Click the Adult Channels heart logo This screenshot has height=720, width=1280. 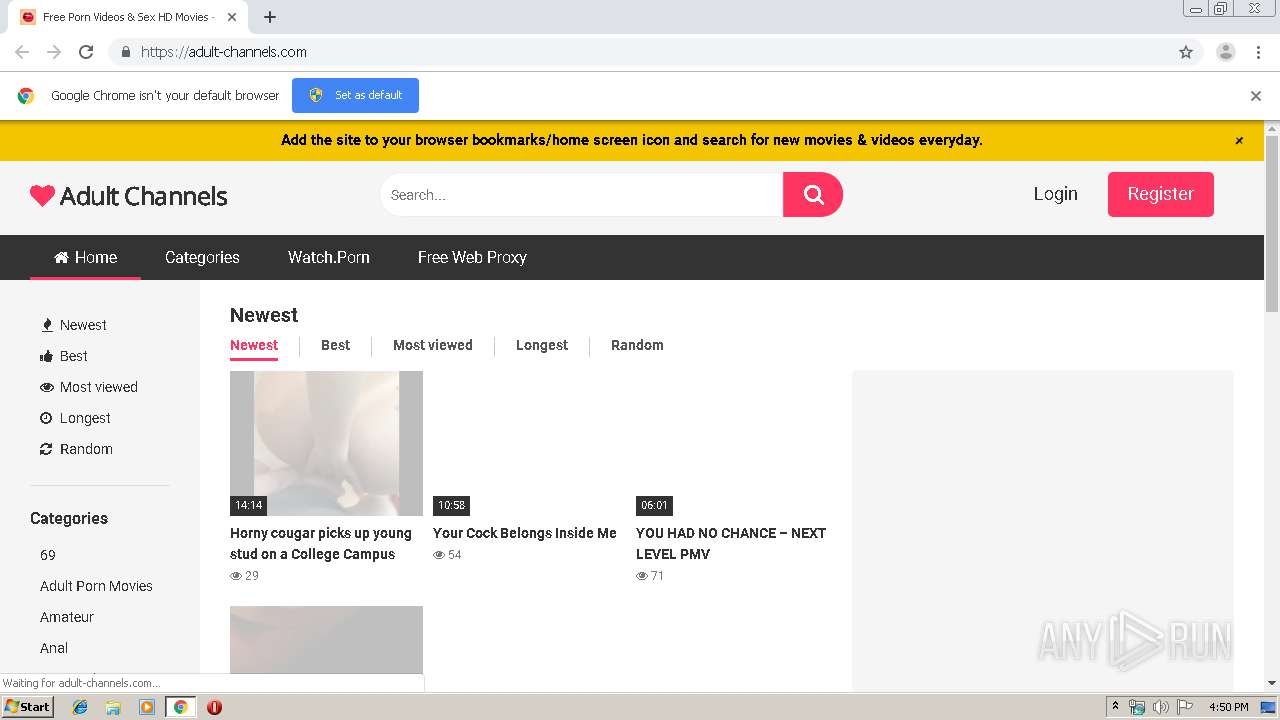point(129,196)
